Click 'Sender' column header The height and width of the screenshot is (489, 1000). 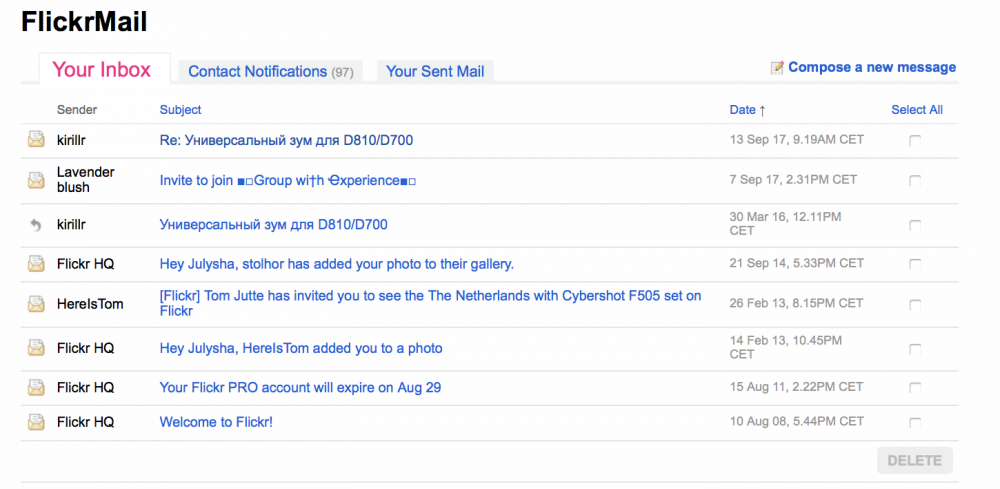coord(77,110)
